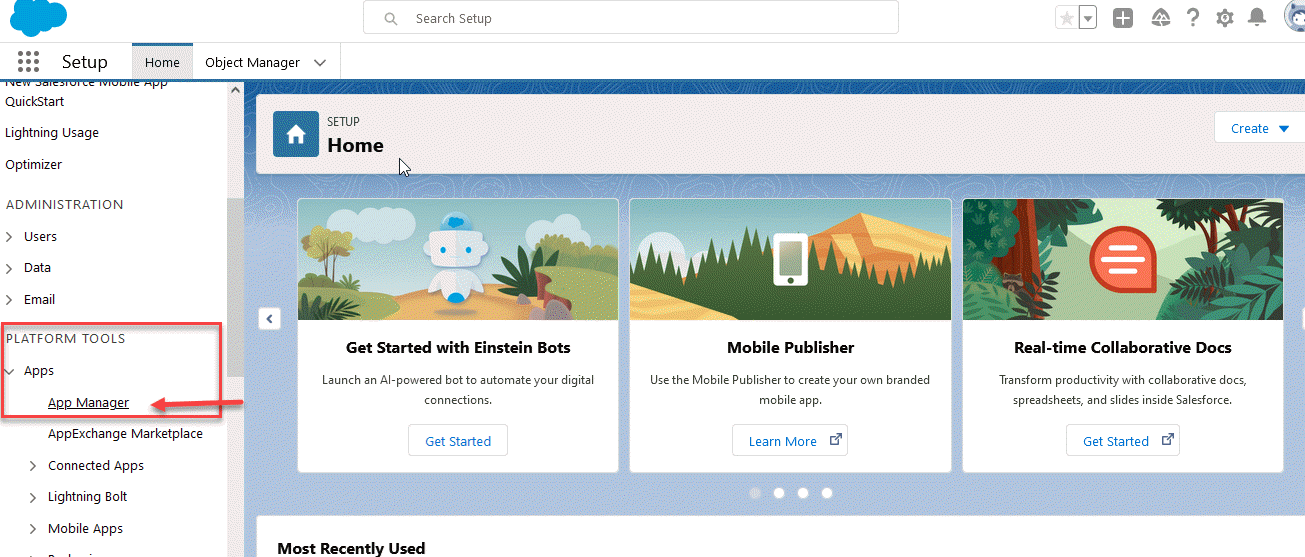Image resolution: width=1305 pixels, height=557 pixels.
Task: Click the Salesforce Help question mark icon
Action: tap(1192, 18)
